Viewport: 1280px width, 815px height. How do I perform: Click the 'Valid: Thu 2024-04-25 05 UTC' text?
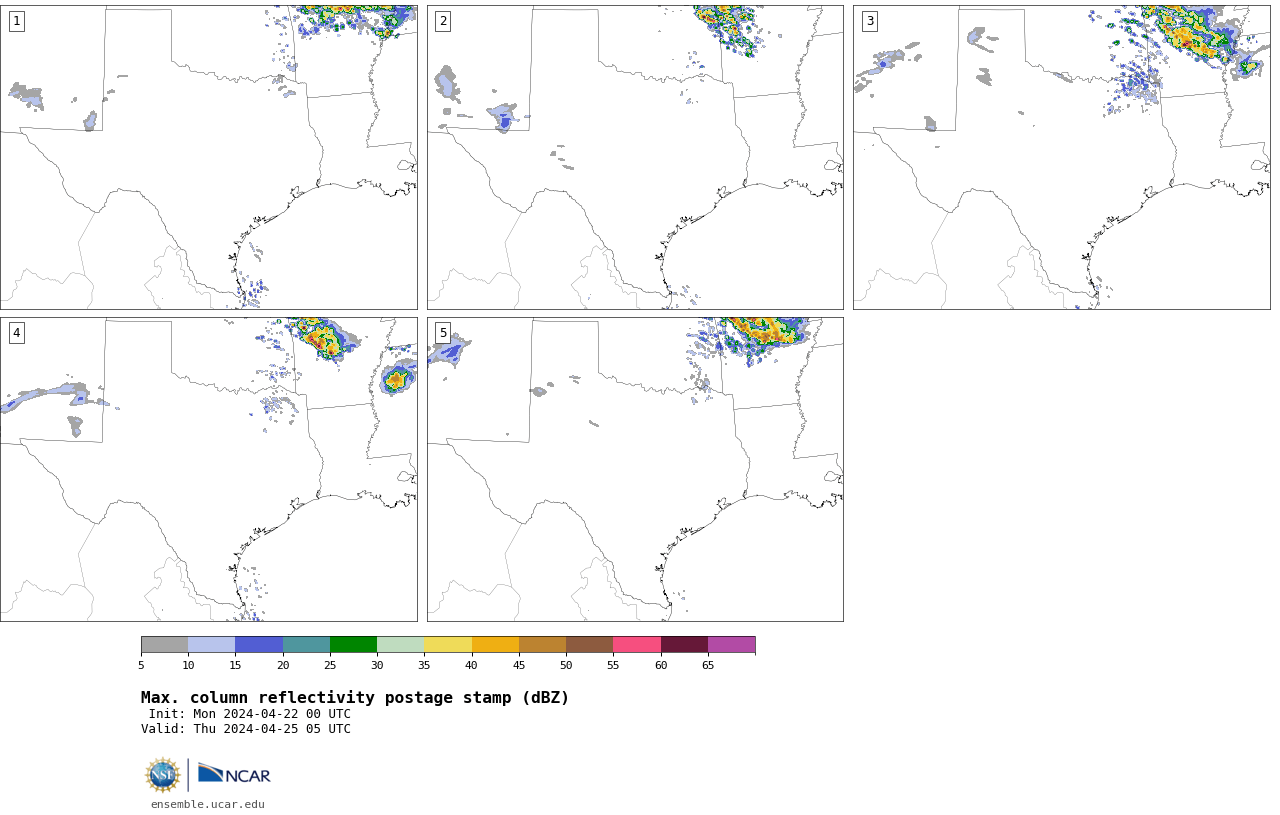pyautogui.click(x=246, y=729)
